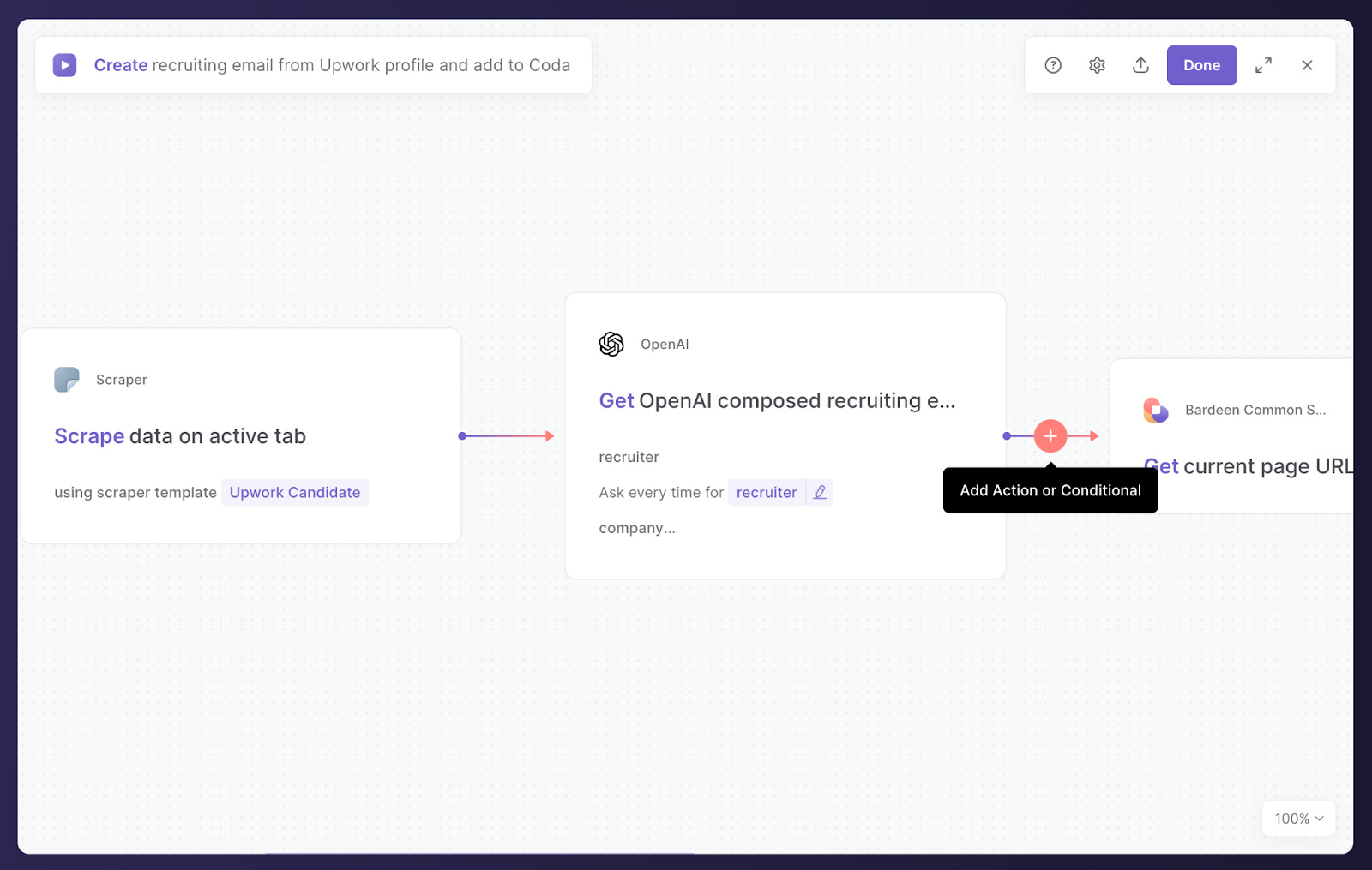Open the zoom level dropdown showing 100%
The height and width of the screenshot is (870, 1372).
click(x=1297, y=819)
